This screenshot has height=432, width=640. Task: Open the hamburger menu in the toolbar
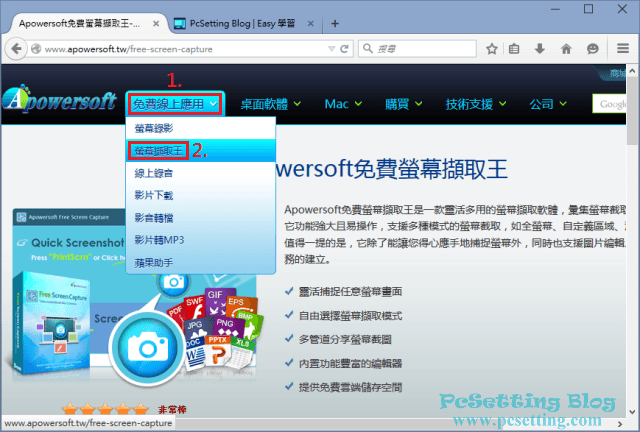[620, 47]
